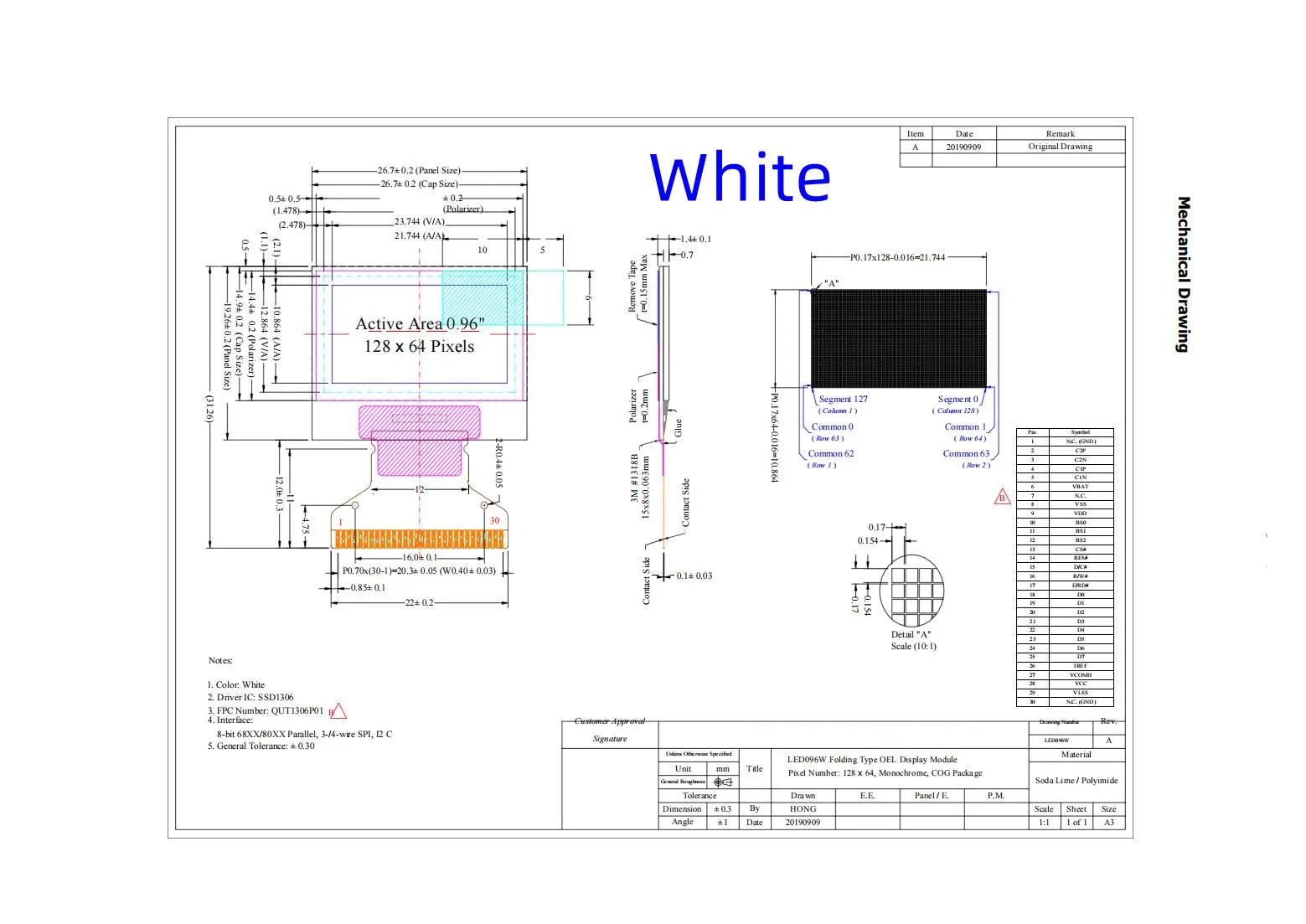Click the "Detail "A"" caption

click(x=911, y=634)
